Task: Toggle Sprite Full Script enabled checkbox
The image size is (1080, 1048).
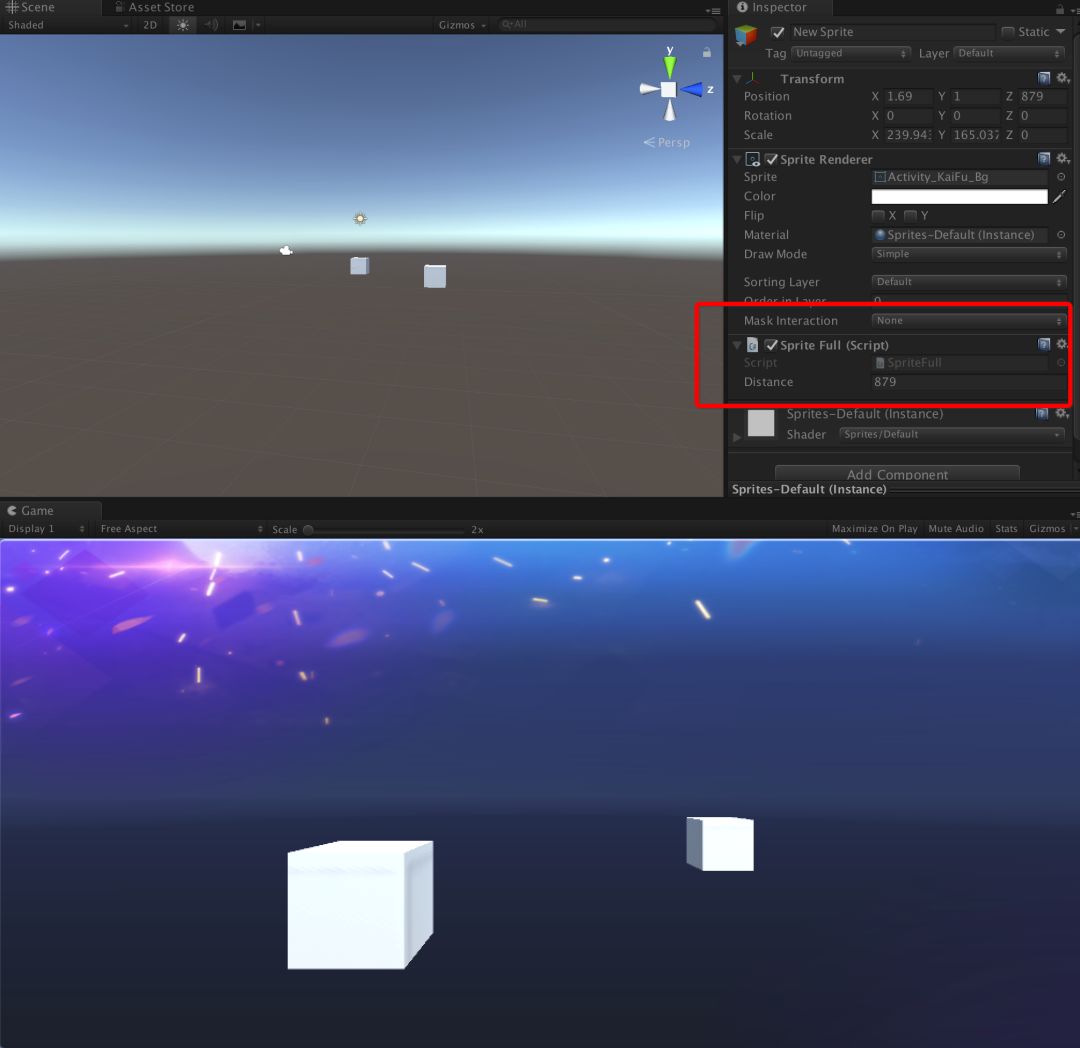Action: (x=771, y=345)
